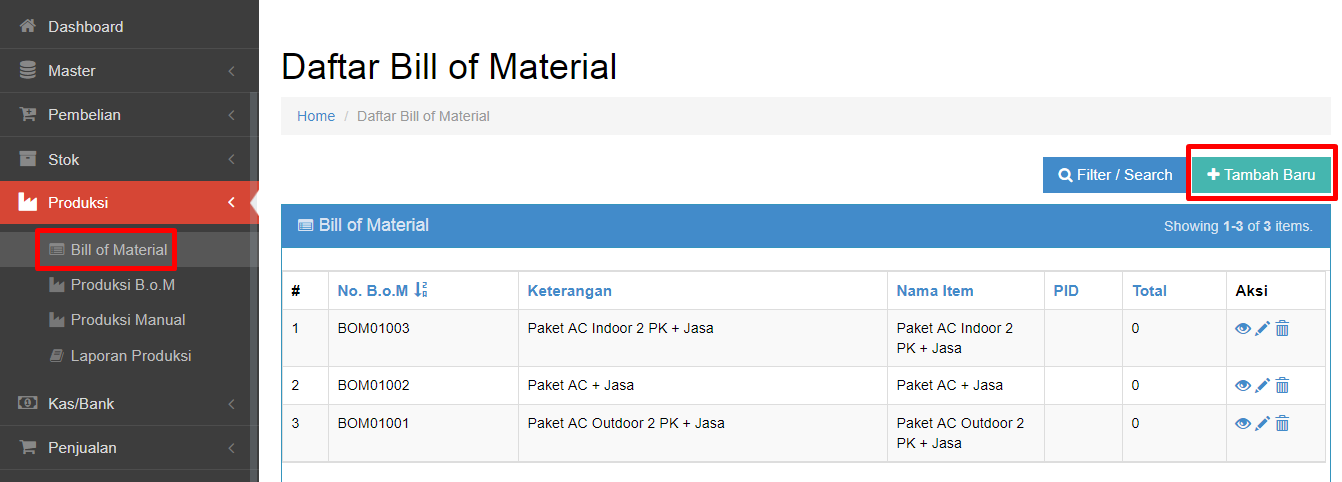The height and width of the screenshot is (482, 1342).
Task: View BOM01001 via the eye icon
Action: 1243,423
